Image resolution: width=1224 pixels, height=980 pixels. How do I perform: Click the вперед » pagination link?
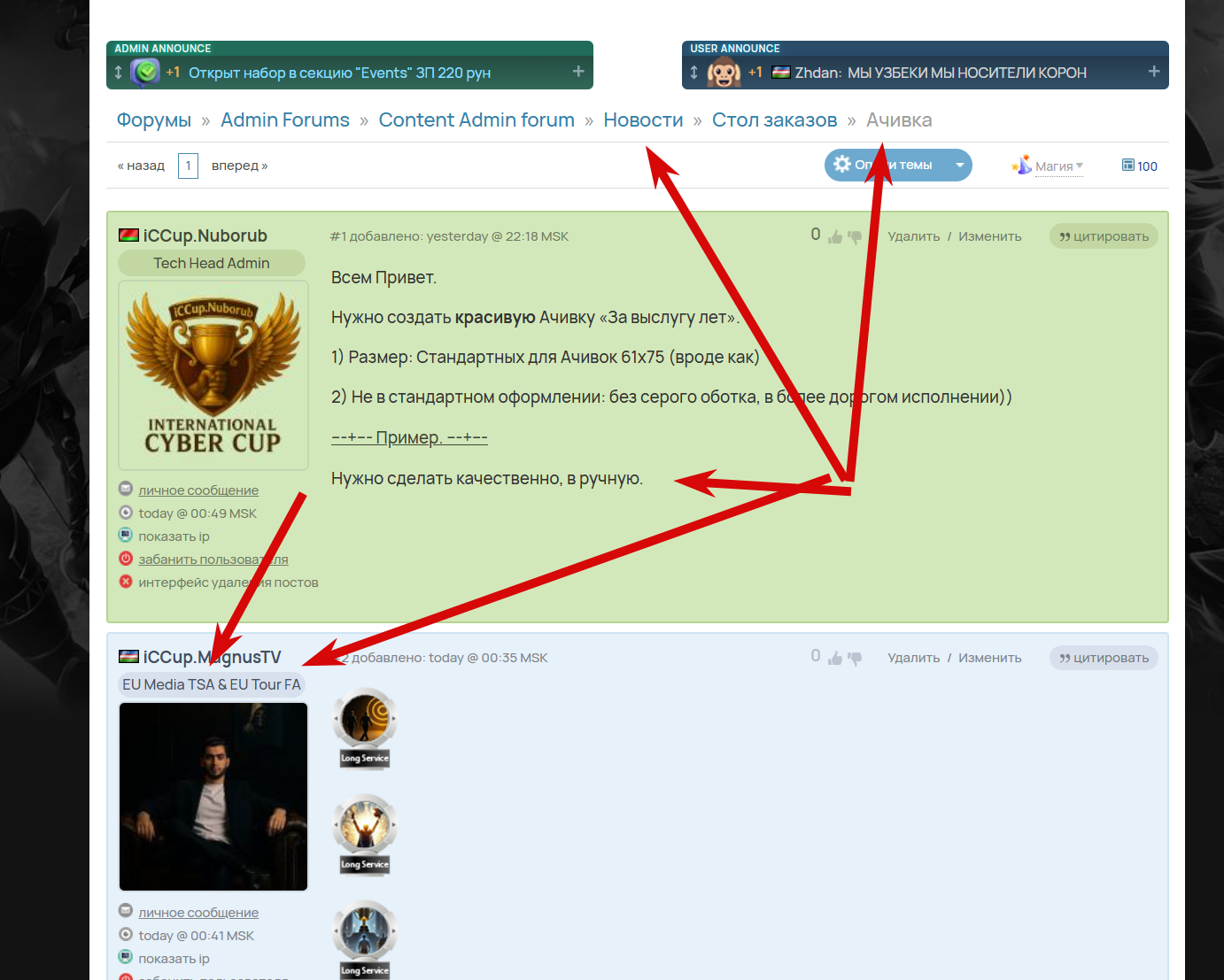[x=239, y=166]
